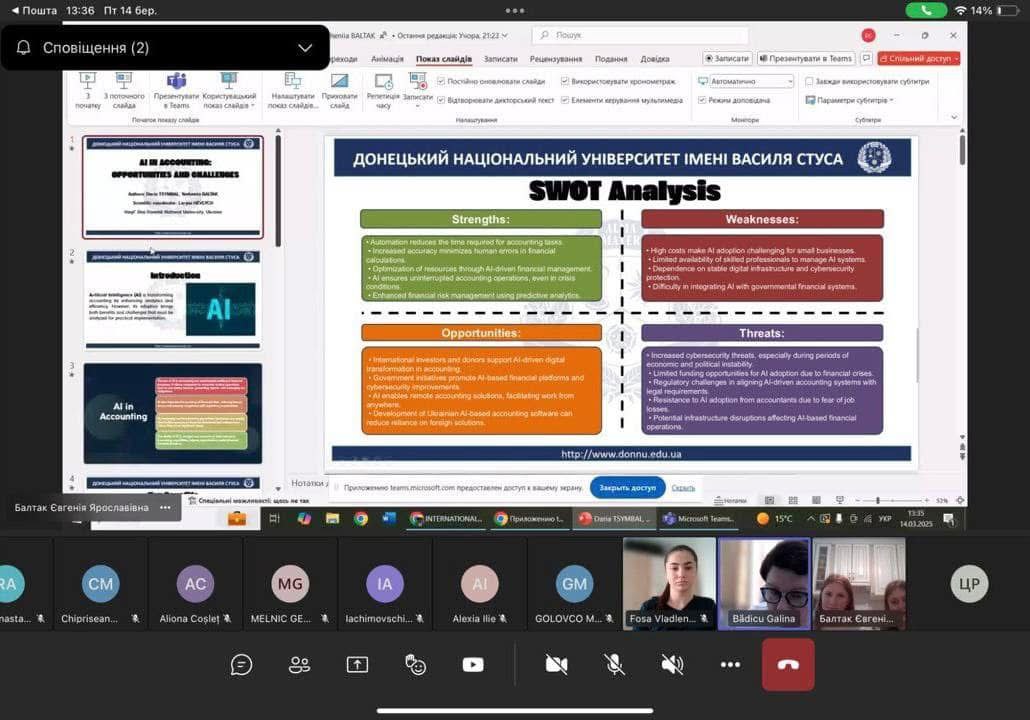Open Microsoft Teams in Windows taskbar
1030x720 pixels.
click(698, 518)
